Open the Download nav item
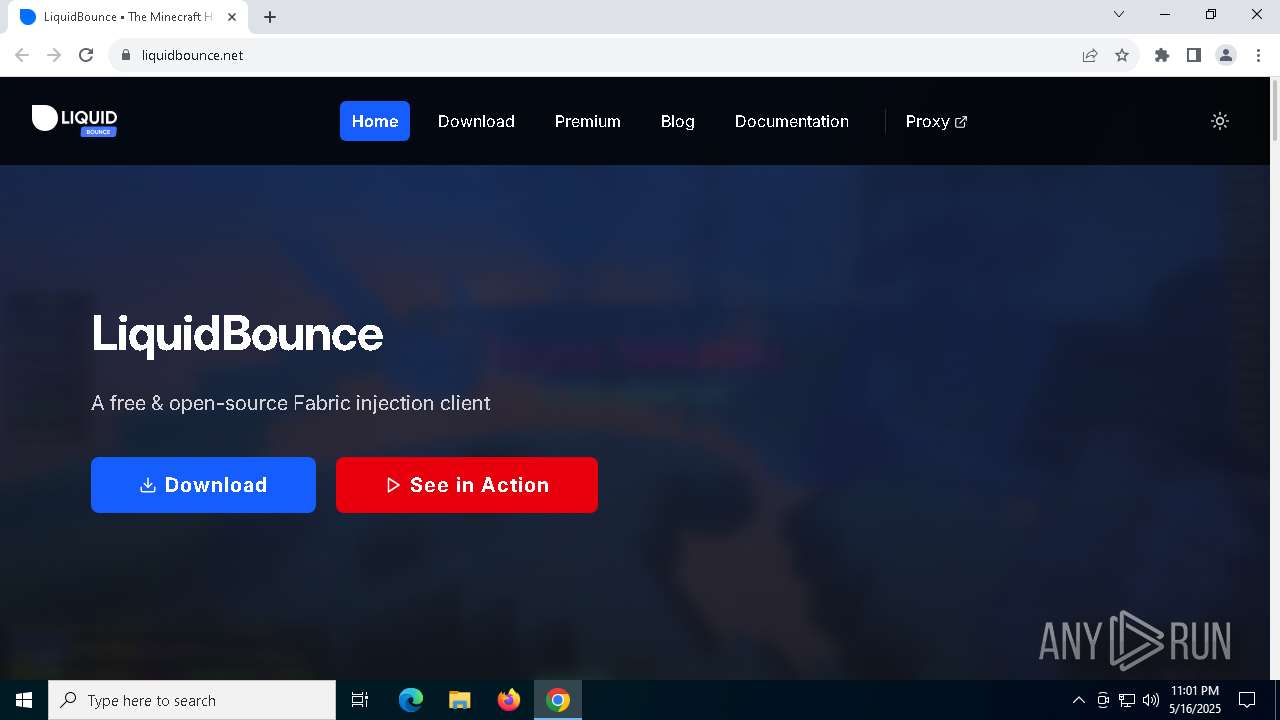The width and height of the screenshot is (1280, 720). pos(476,121)
